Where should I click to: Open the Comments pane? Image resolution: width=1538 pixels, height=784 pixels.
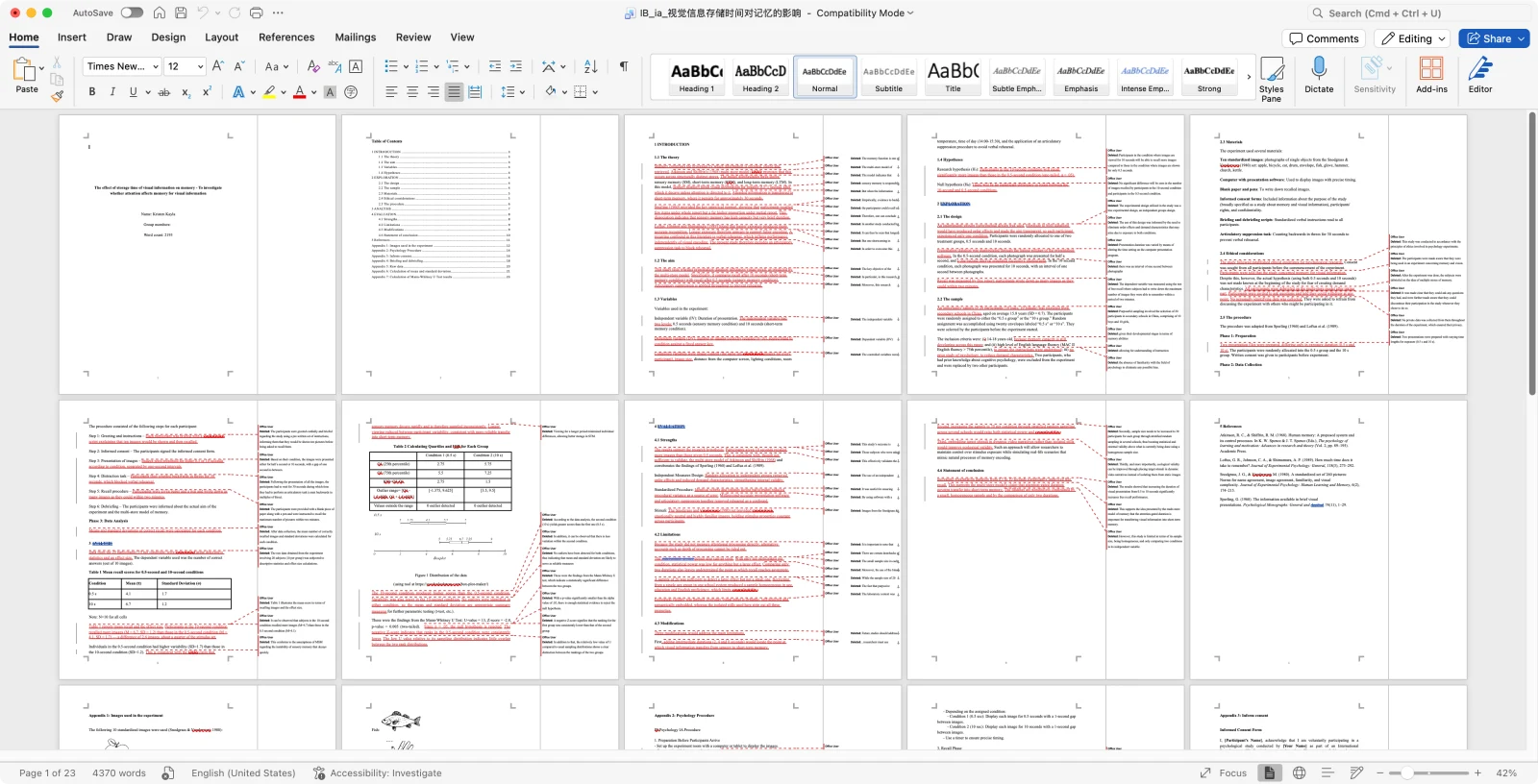tap(1325, 38)
